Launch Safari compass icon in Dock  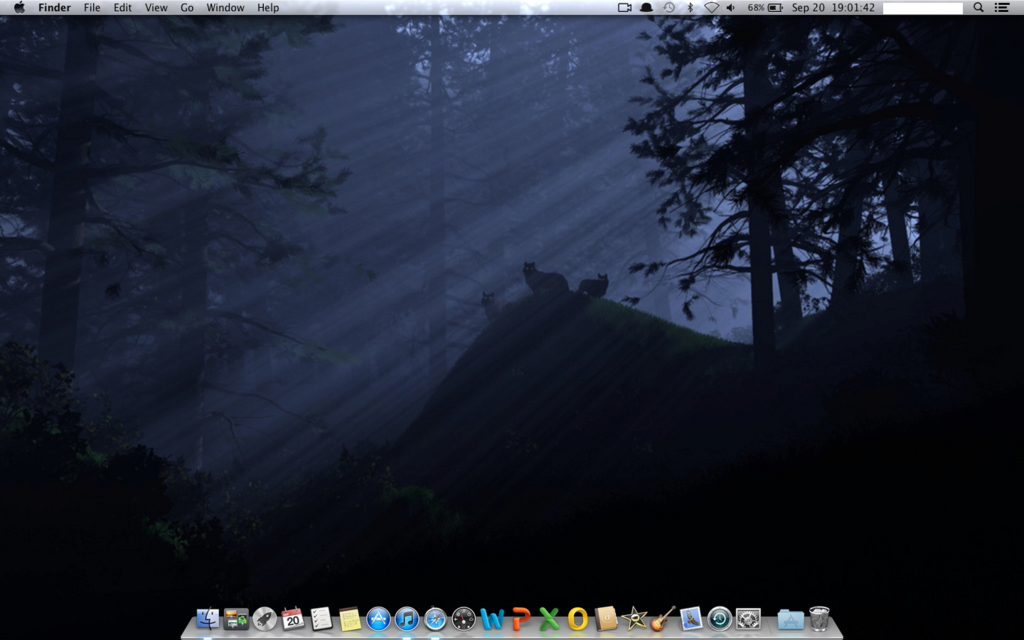click(435, 618)
